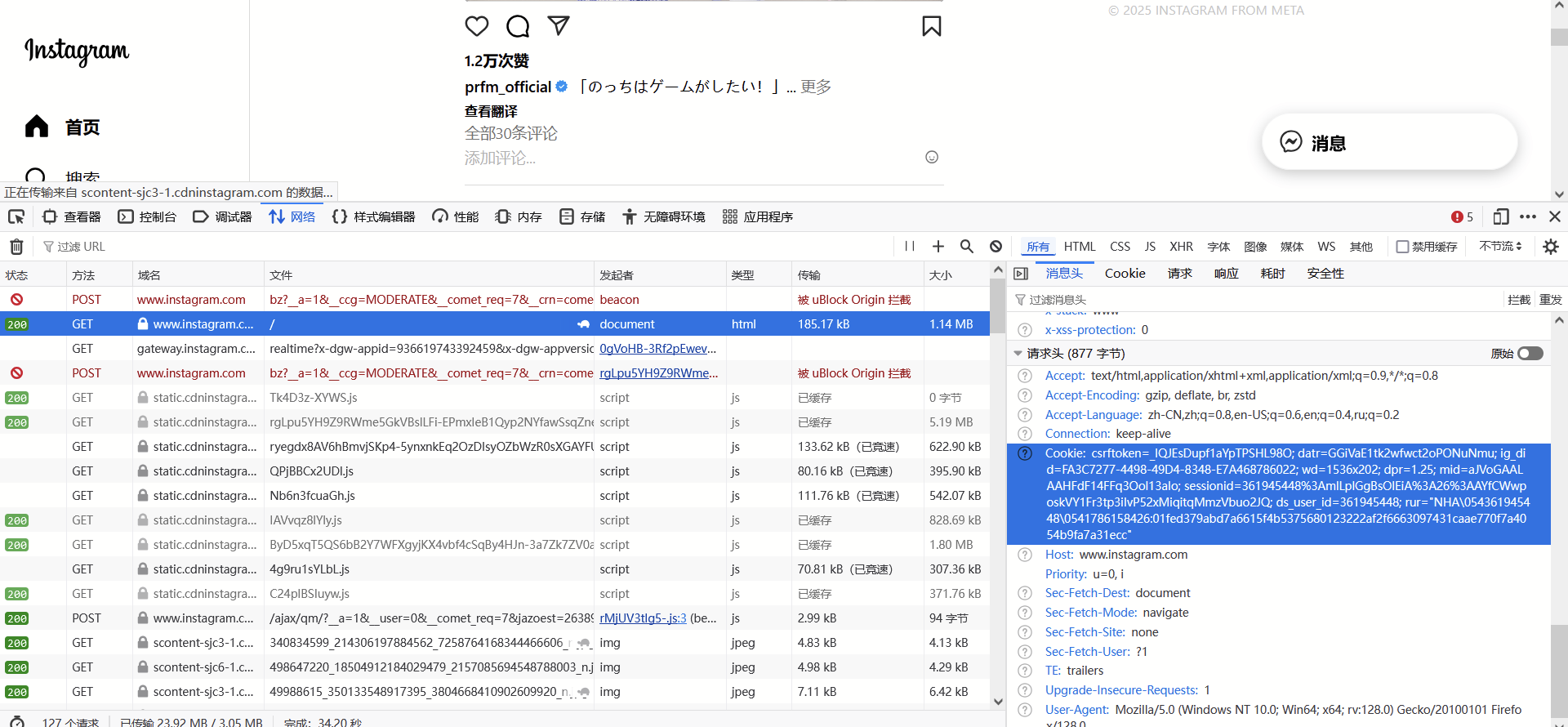Open the Cookie details tab
This screenshot has height=727, width=1568.
click(x=1125, y=274)
